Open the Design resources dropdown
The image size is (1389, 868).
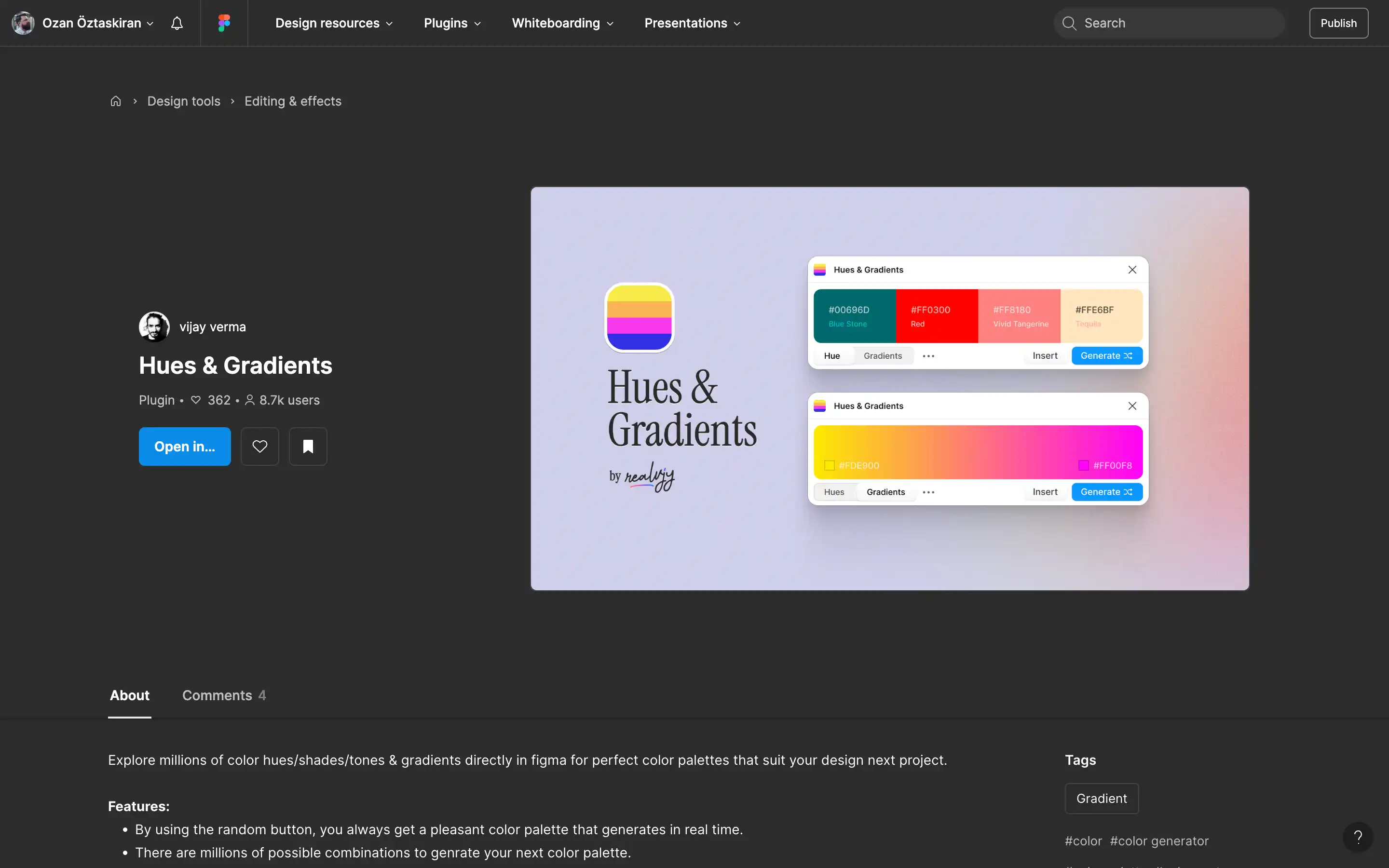pos(334,23)
